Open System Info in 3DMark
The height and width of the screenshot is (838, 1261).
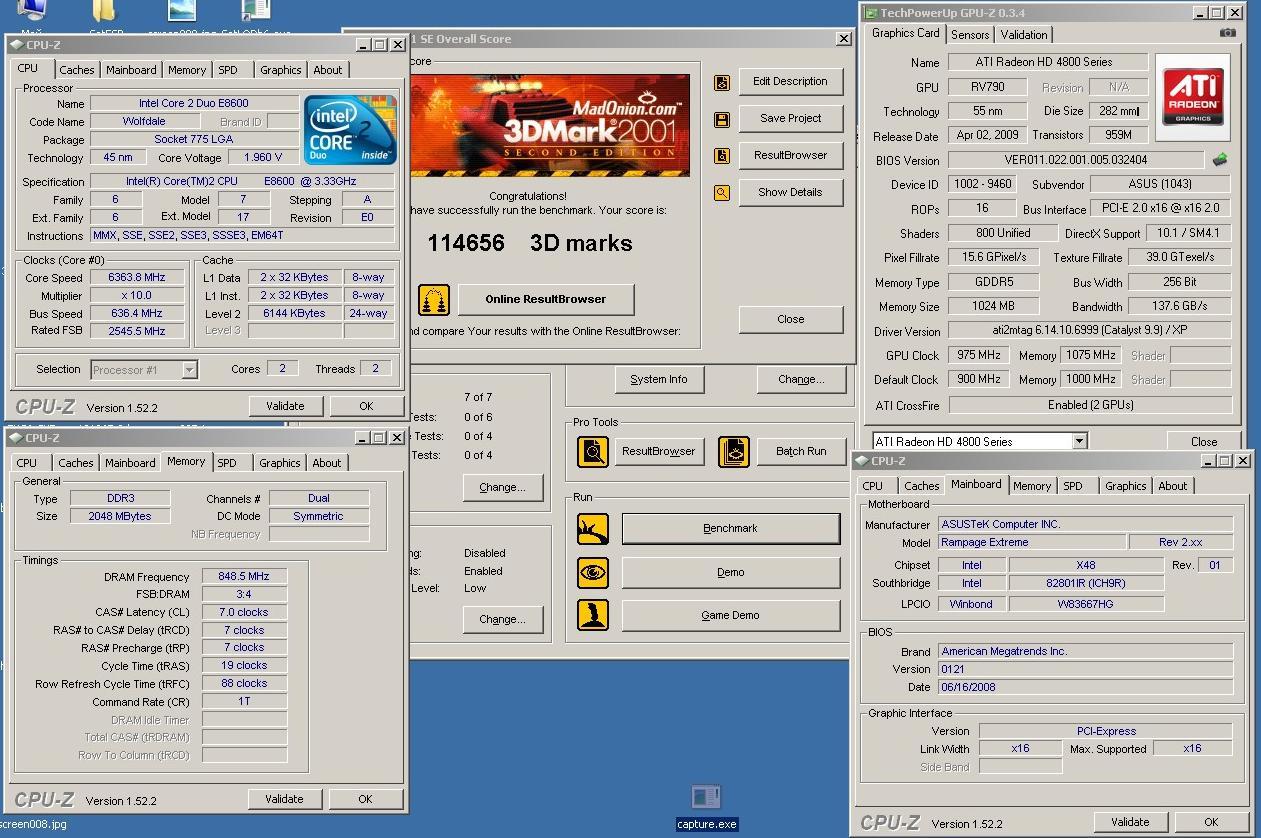659,380
